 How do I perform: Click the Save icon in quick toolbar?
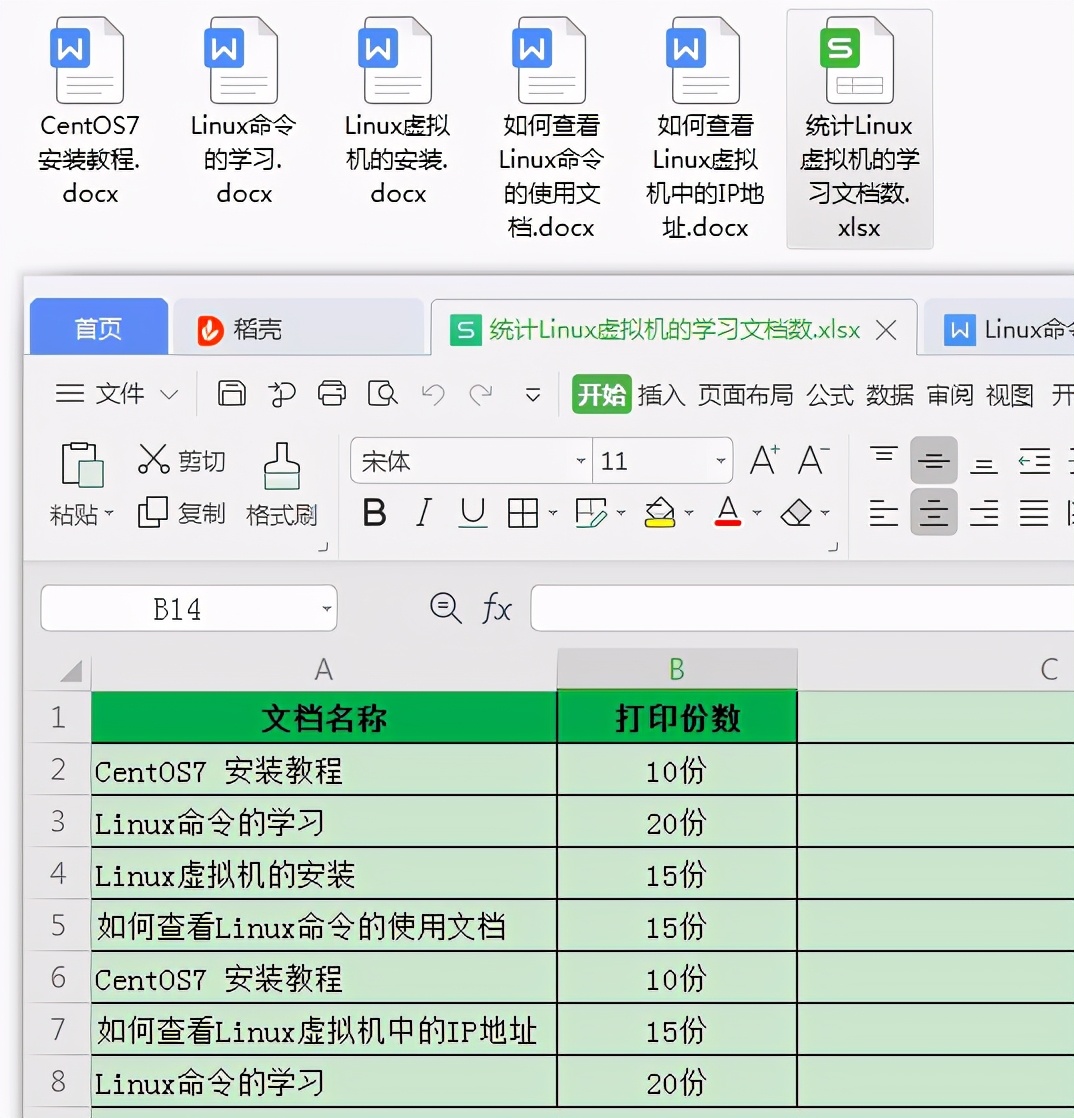coord(232,393)
